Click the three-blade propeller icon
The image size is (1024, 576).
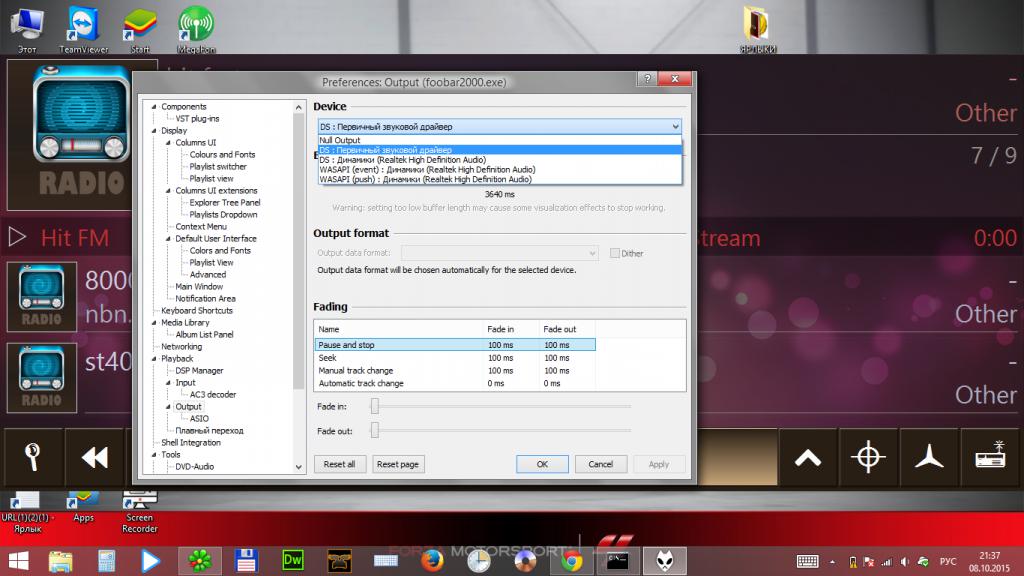[929, 458]
